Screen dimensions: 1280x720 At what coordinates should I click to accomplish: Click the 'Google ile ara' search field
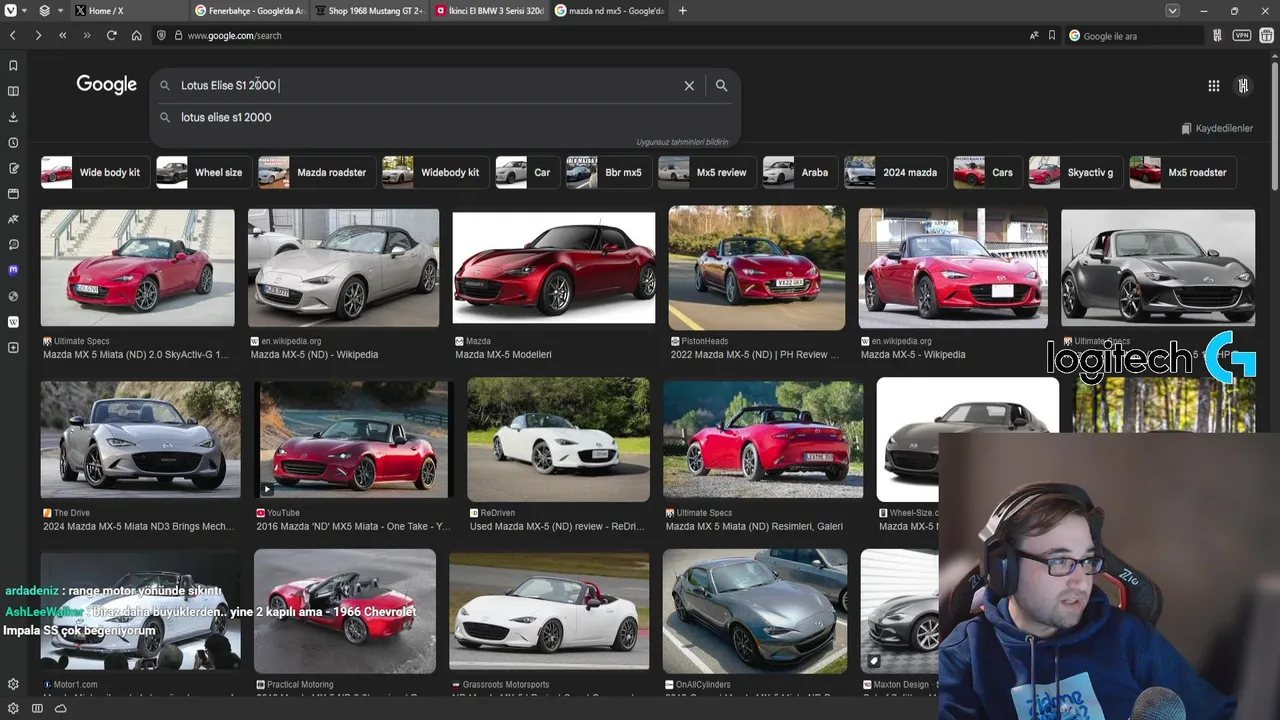pos(1134,35)
